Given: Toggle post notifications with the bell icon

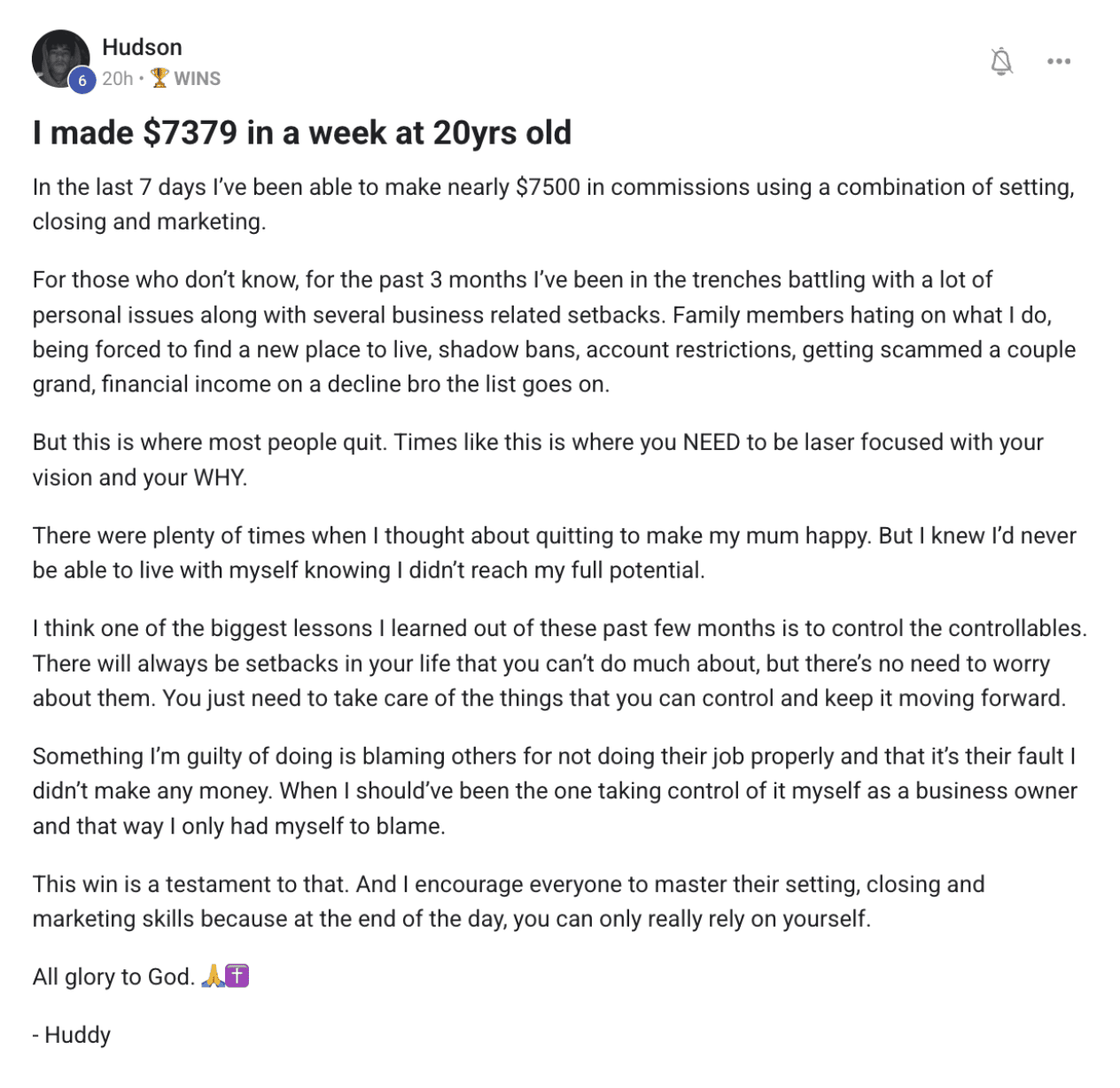Looking at the screenshot, I should coord(1001,61).
